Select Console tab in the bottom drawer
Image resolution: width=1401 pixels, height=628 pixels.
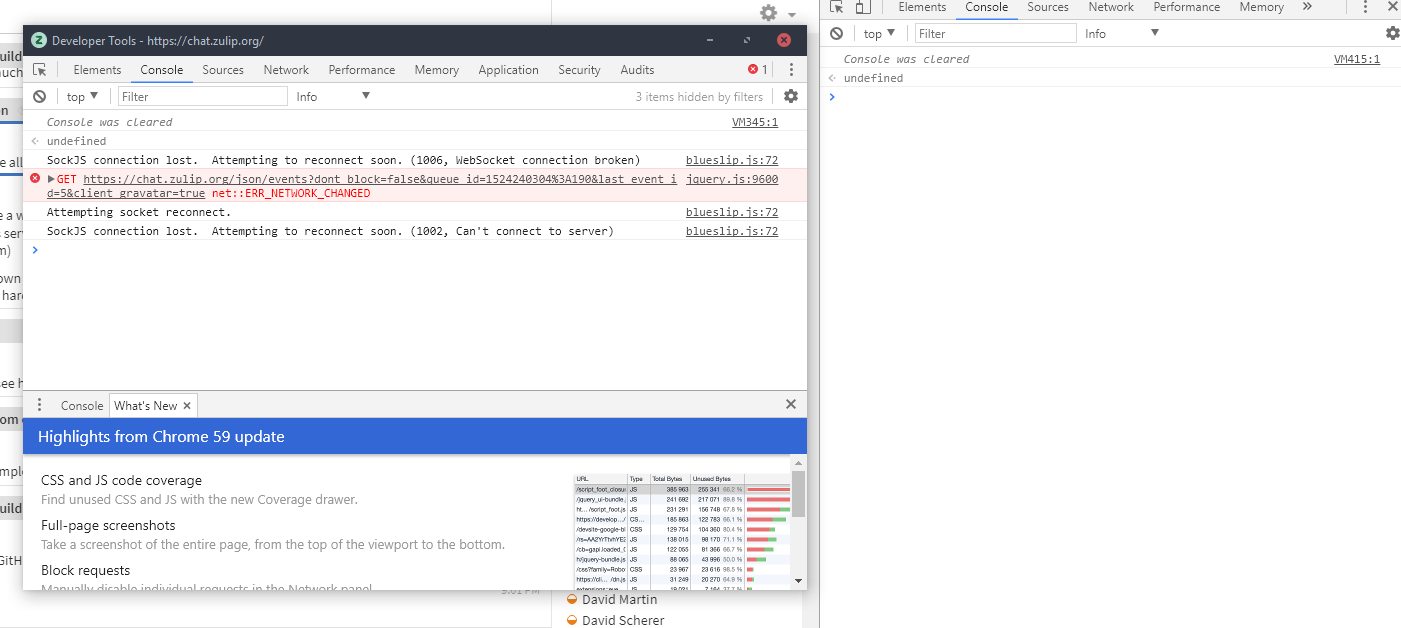click(x=82, y=405)
